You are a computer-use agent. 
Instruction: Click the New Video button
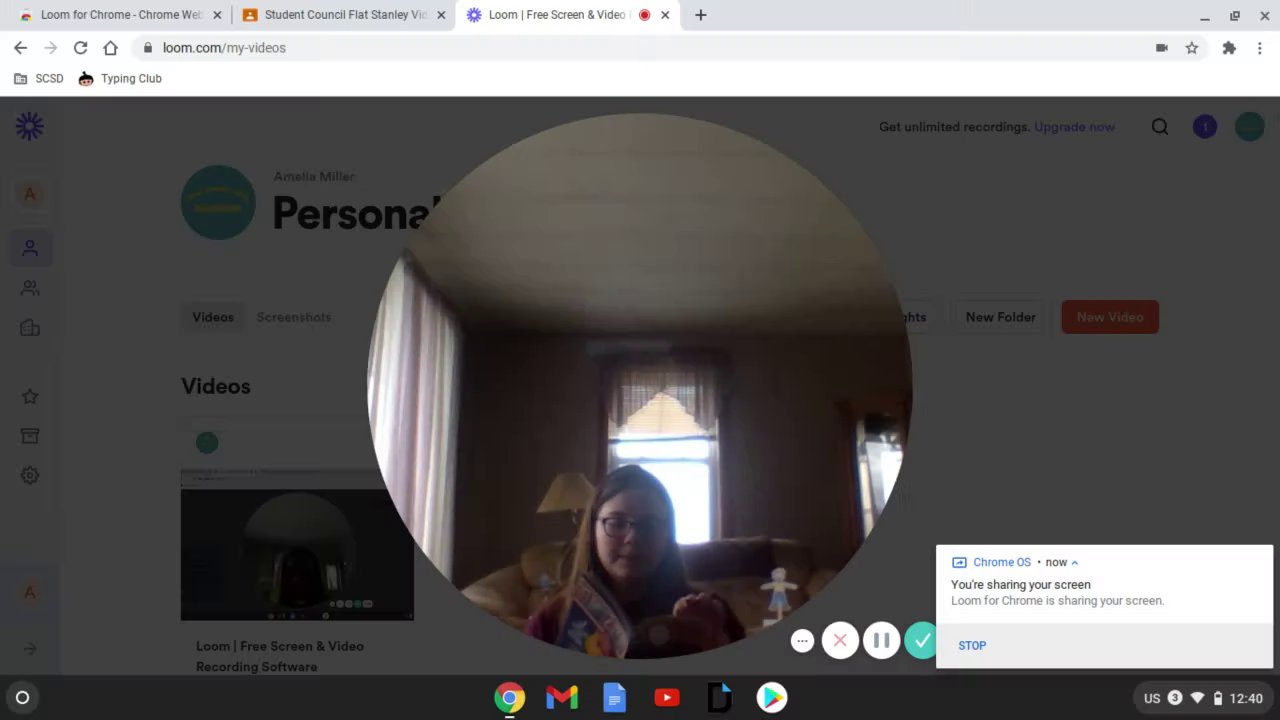1110,317
